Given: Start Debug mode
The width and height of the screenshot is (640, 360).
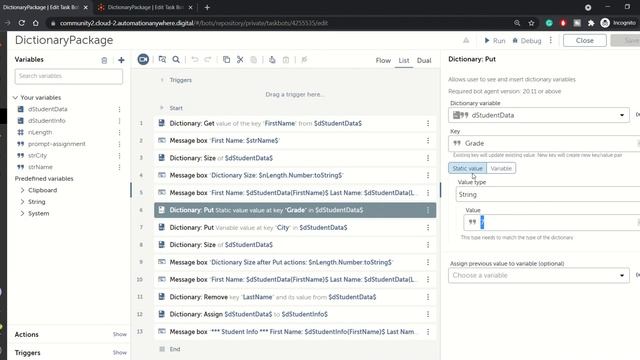Looking at the screenshot, I should [x=527, y=40].
